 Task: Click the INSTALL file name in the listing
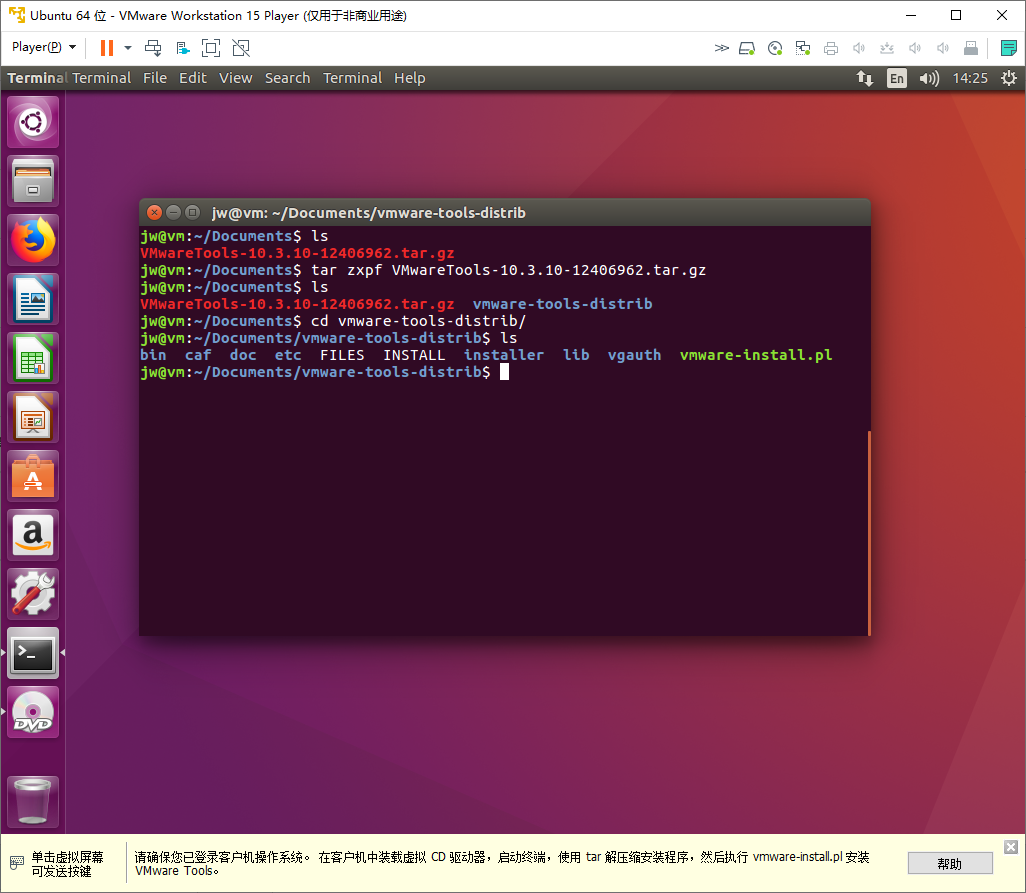coord(414,355)
